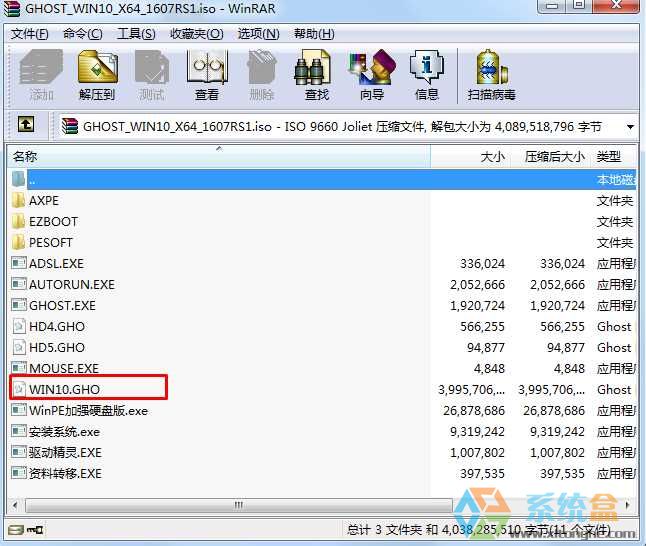Screen dimensions: 646x546
Task: Go up one level with arrow button
Action: point(26,124)
